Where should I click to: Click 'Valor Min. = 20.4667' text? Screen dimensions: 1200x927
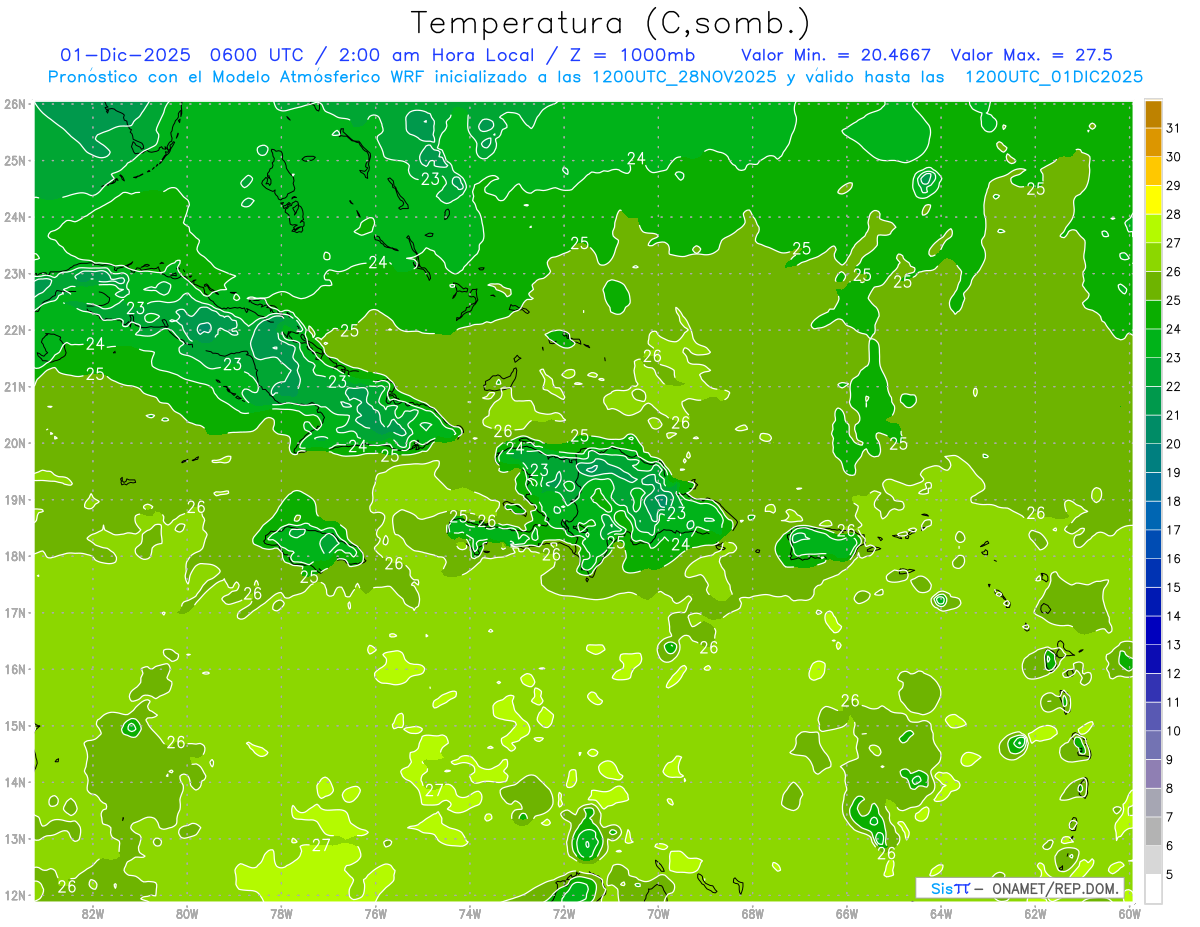point(835,55)
